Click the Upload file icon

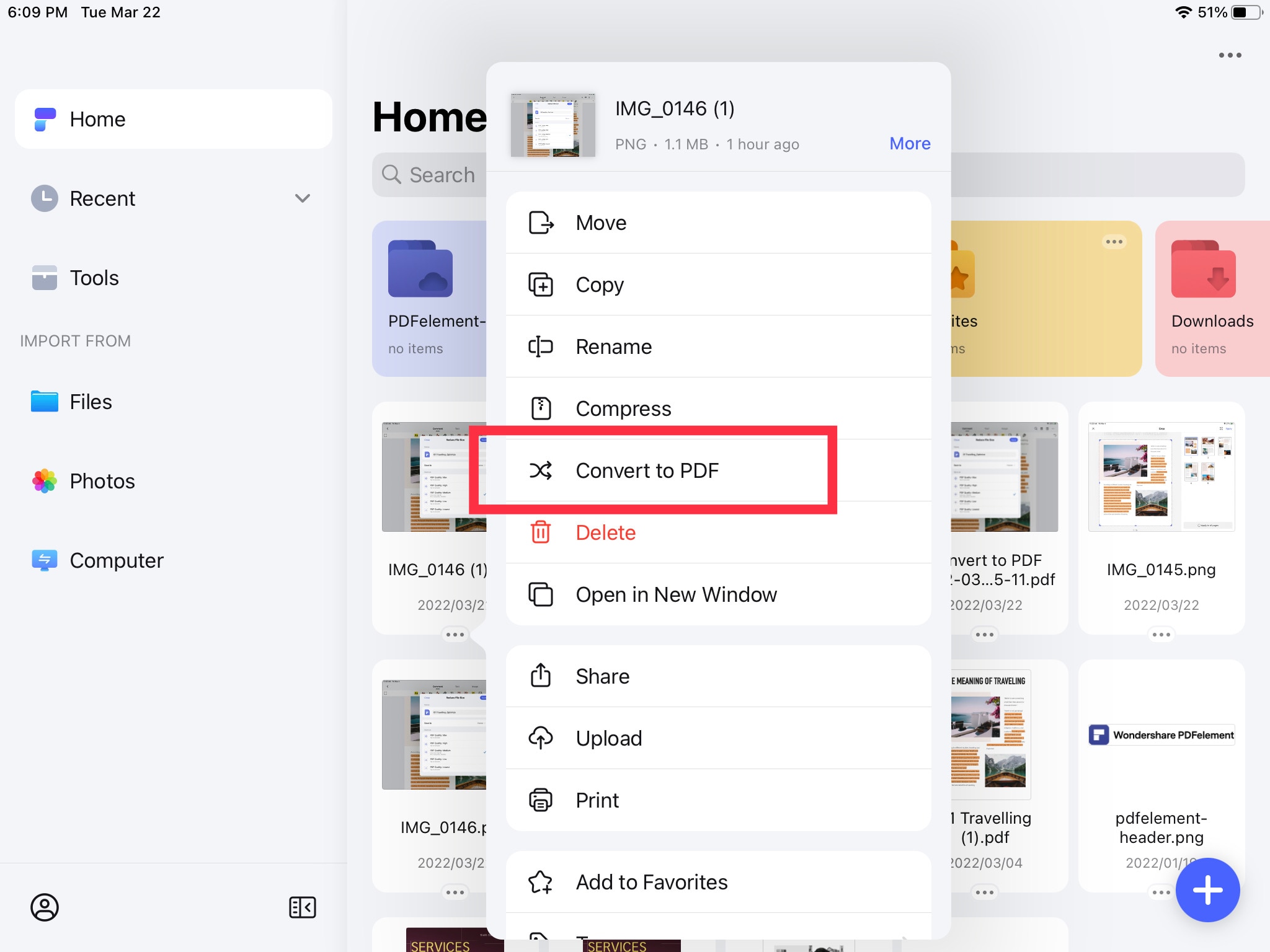pos(541,738)
